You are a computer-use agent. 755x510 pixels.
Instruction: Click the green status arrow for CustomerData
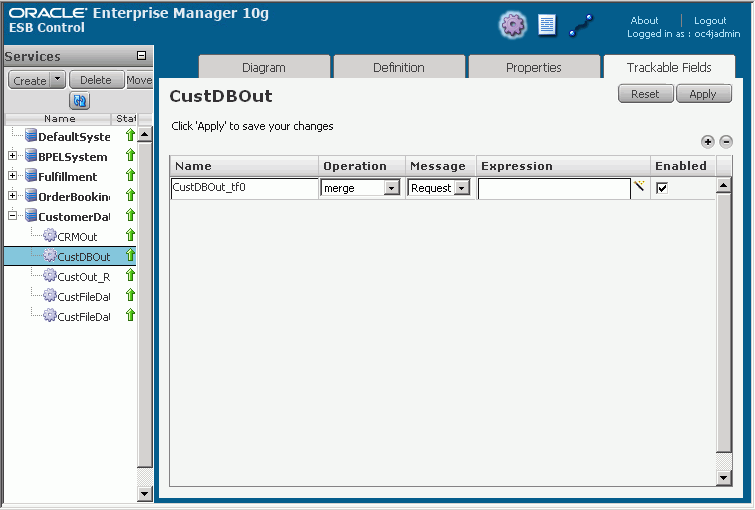pyautogui.click(x=130, y=215)
